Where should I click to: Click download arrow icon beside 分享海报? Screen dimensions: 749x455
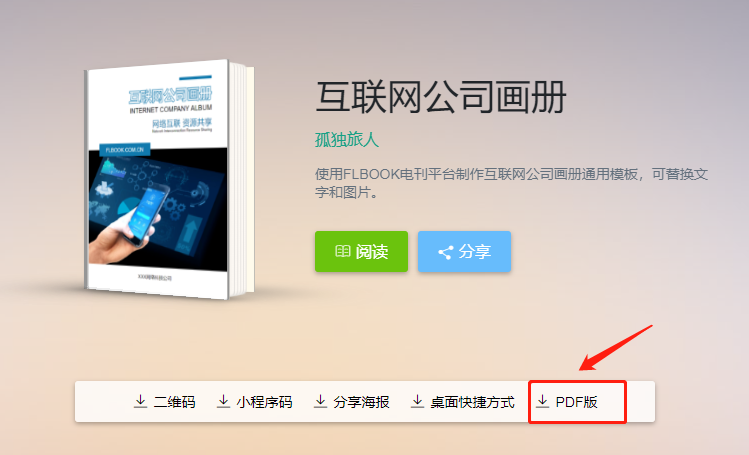click(x=320, y=402)
